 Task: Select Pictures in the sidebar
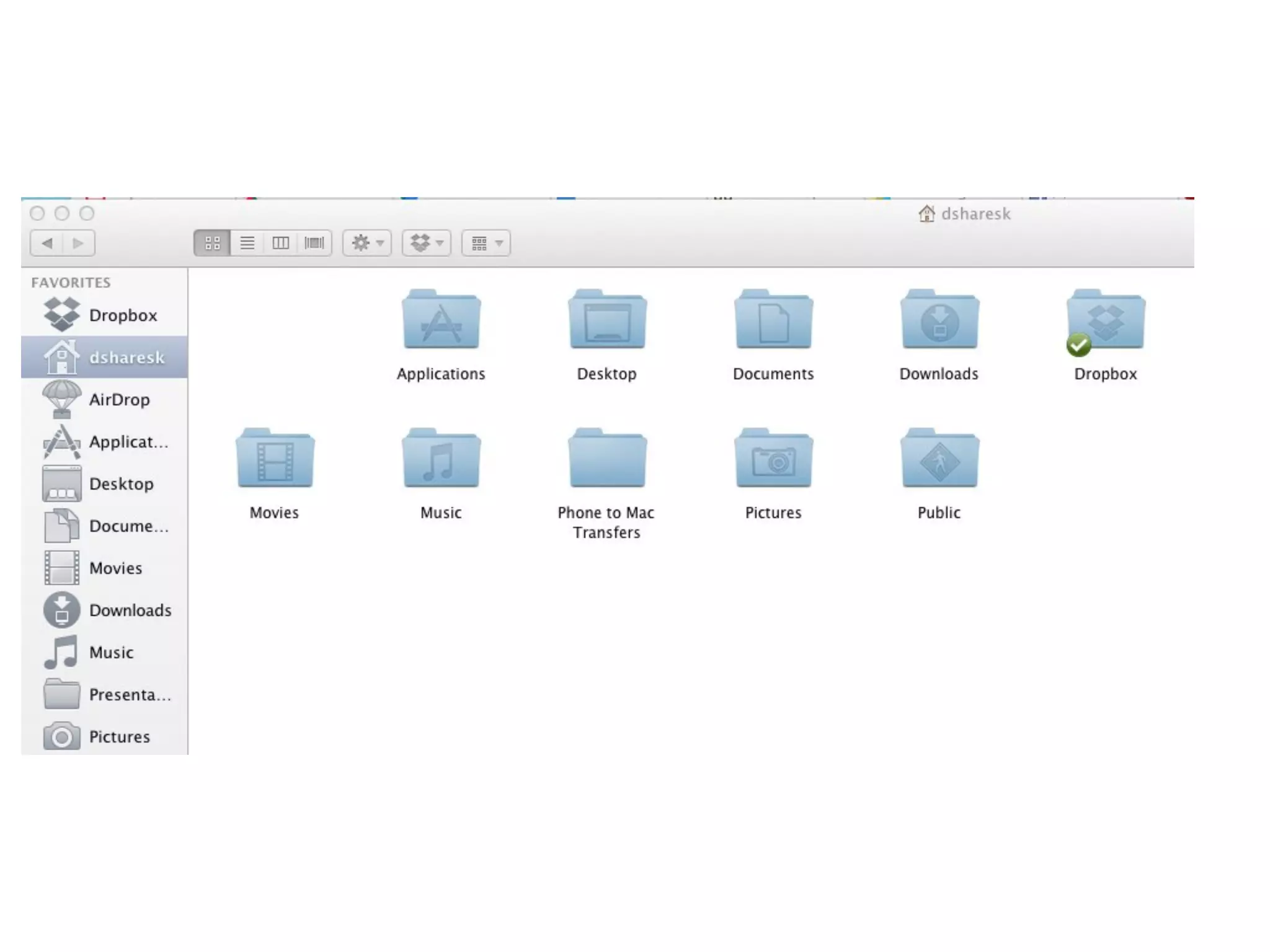pos(118,737)
